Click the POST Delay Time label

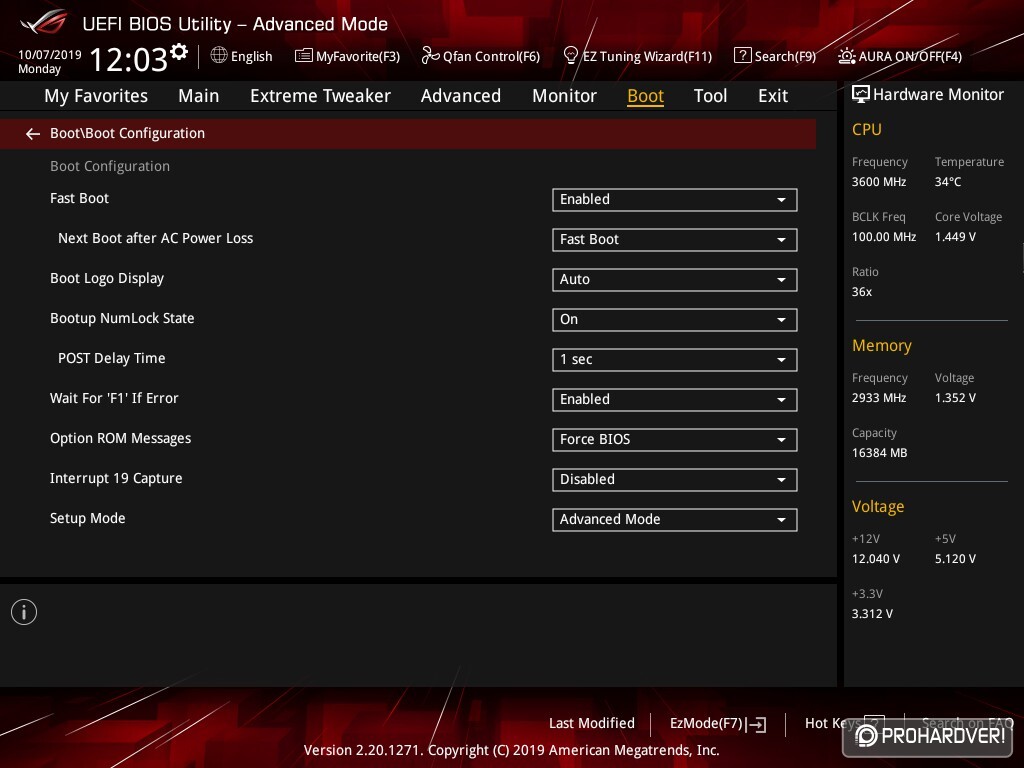click(112, 358)
